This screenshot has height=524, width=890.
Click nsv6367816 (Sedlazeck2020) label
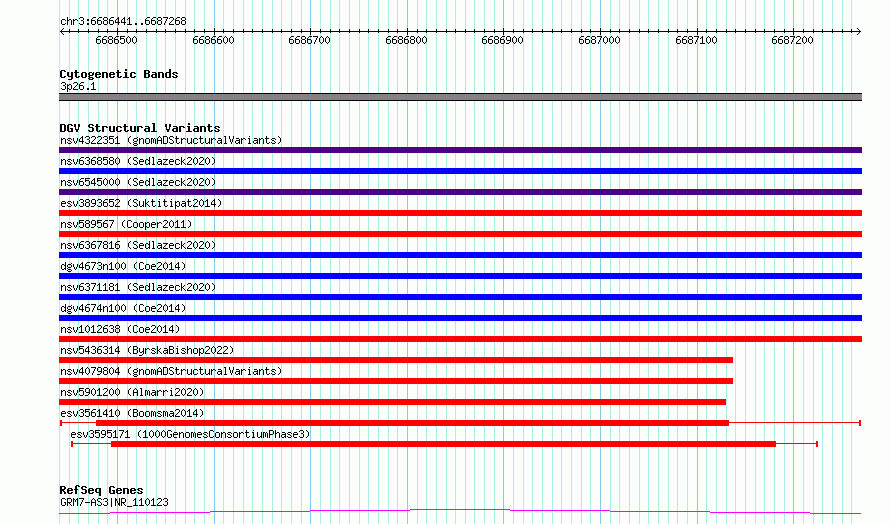(x=138, y=245)
